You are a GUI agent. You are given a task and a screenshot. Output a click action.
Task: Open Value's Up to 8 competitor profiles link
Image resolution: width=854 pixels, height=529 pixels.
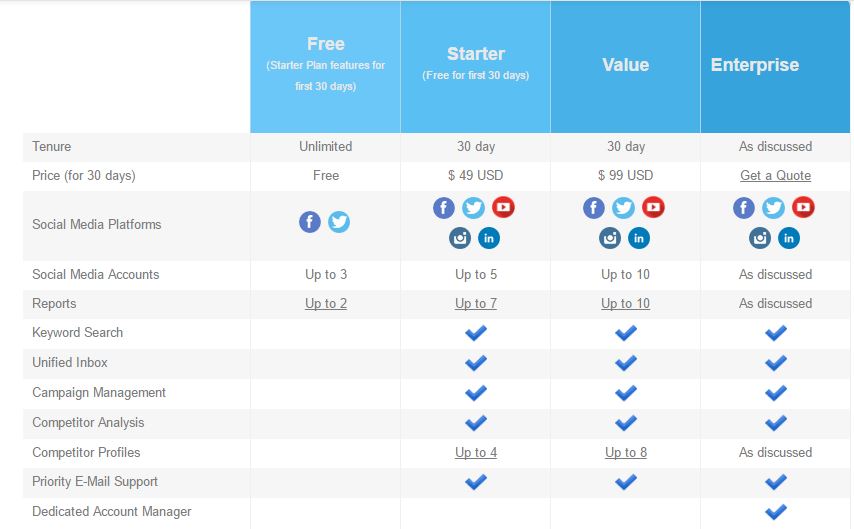(x=626, y=452)
